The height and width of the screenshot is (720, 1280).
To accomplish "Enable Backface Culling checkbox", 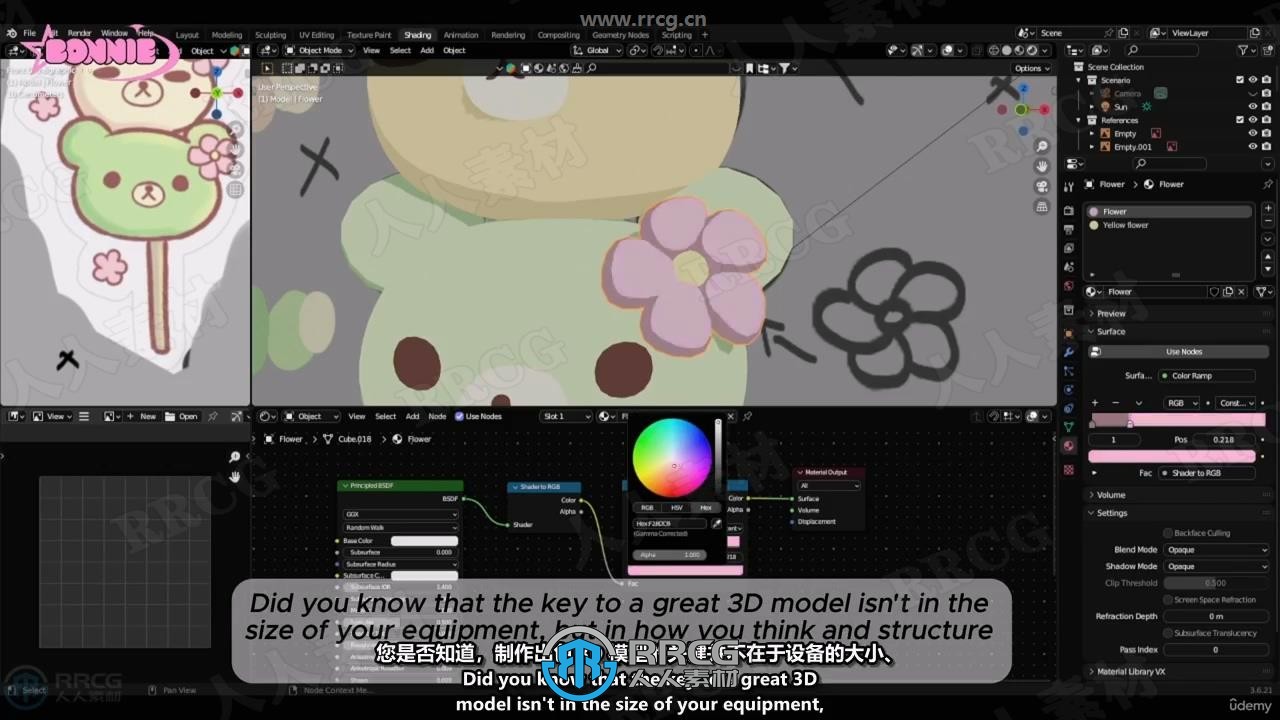I will click(x=1167, y=533).
